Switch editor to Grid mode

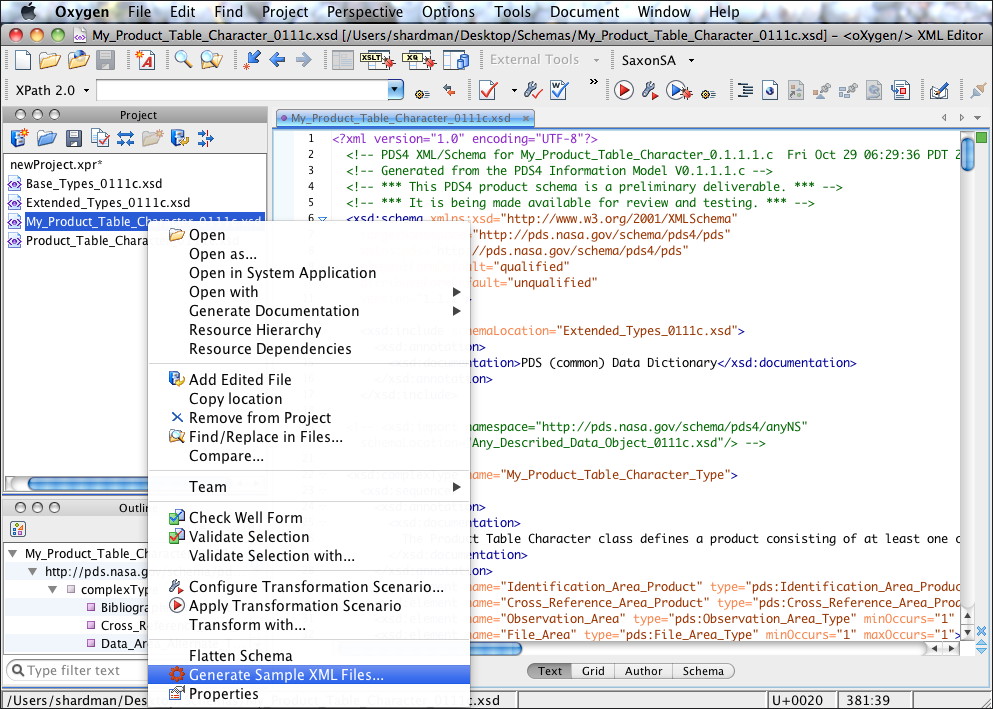click(x=593, y=671)
